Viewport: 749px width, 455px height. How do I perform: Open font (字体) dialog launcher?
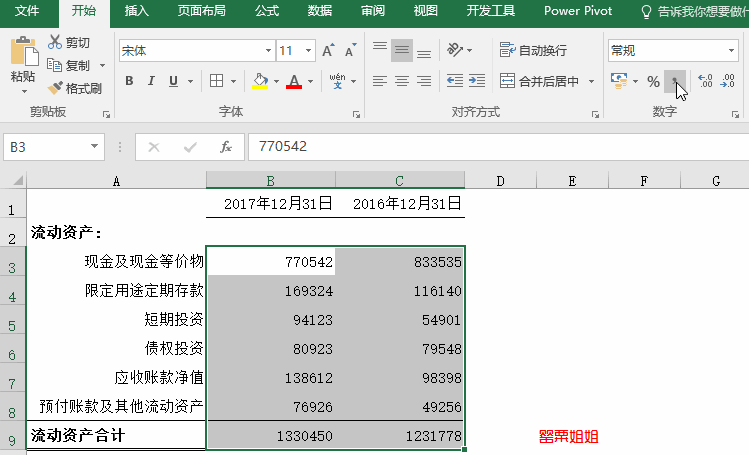356,115
